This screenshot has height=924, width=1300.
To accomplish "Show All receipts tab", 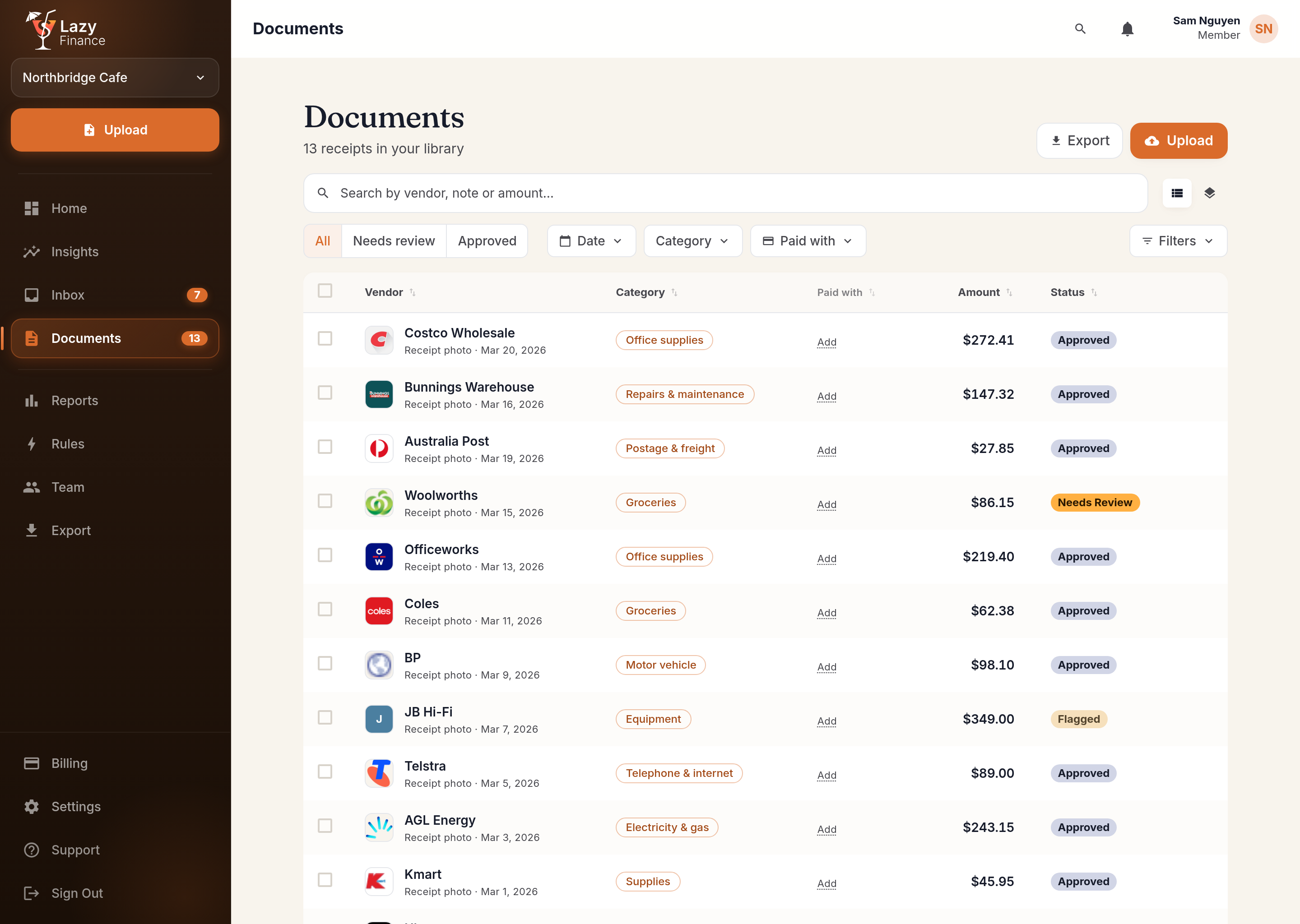I will (323, 241).
